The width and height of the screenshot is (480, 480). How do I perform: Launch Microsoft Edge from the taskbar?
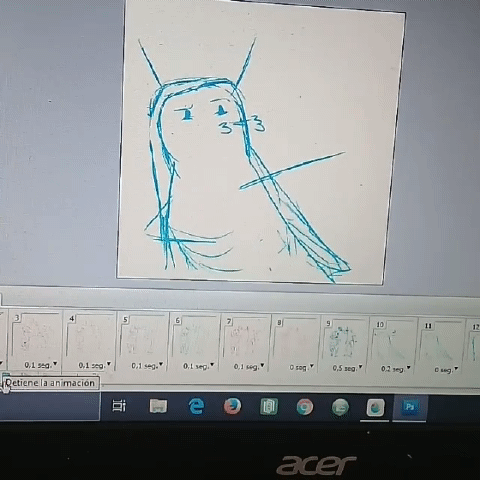196,406
